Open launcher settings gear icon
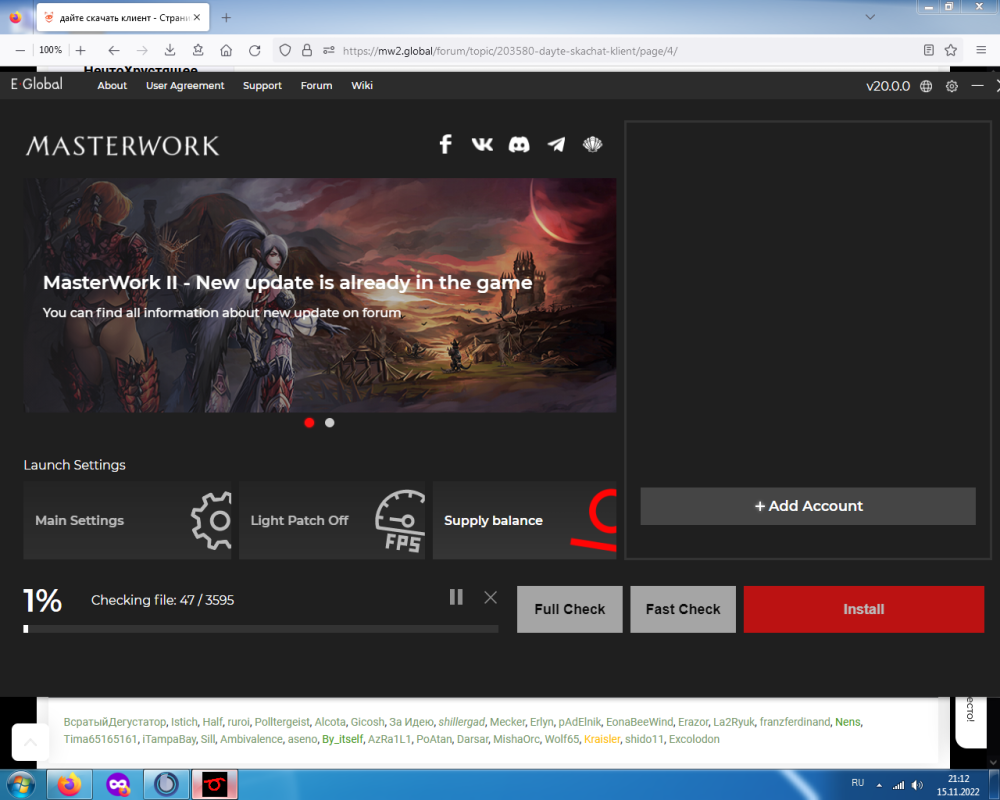 951,86
